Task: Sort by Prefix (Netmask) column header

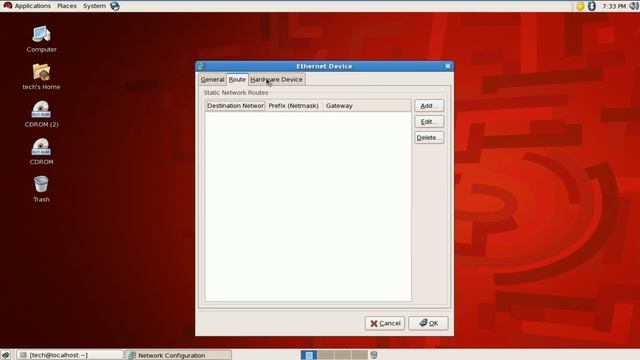Action: [294, 106]
